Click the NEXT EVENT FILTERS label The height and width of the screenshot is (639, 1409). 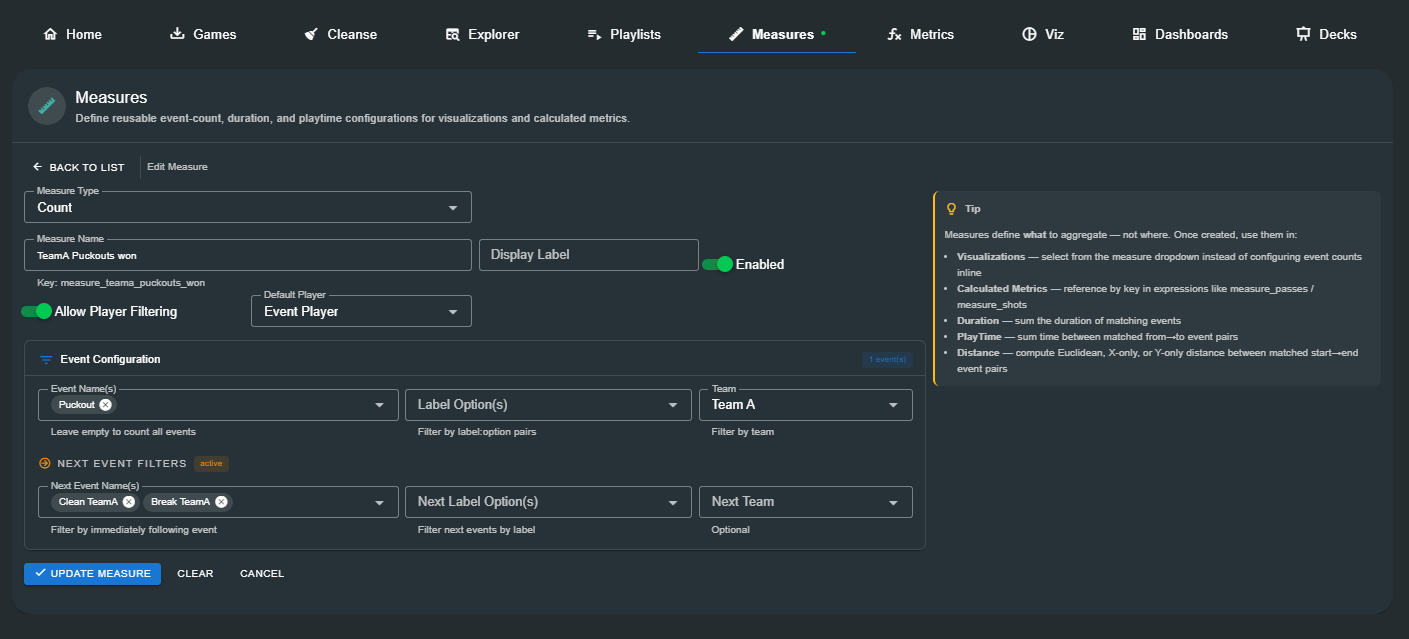pos(122,464)
